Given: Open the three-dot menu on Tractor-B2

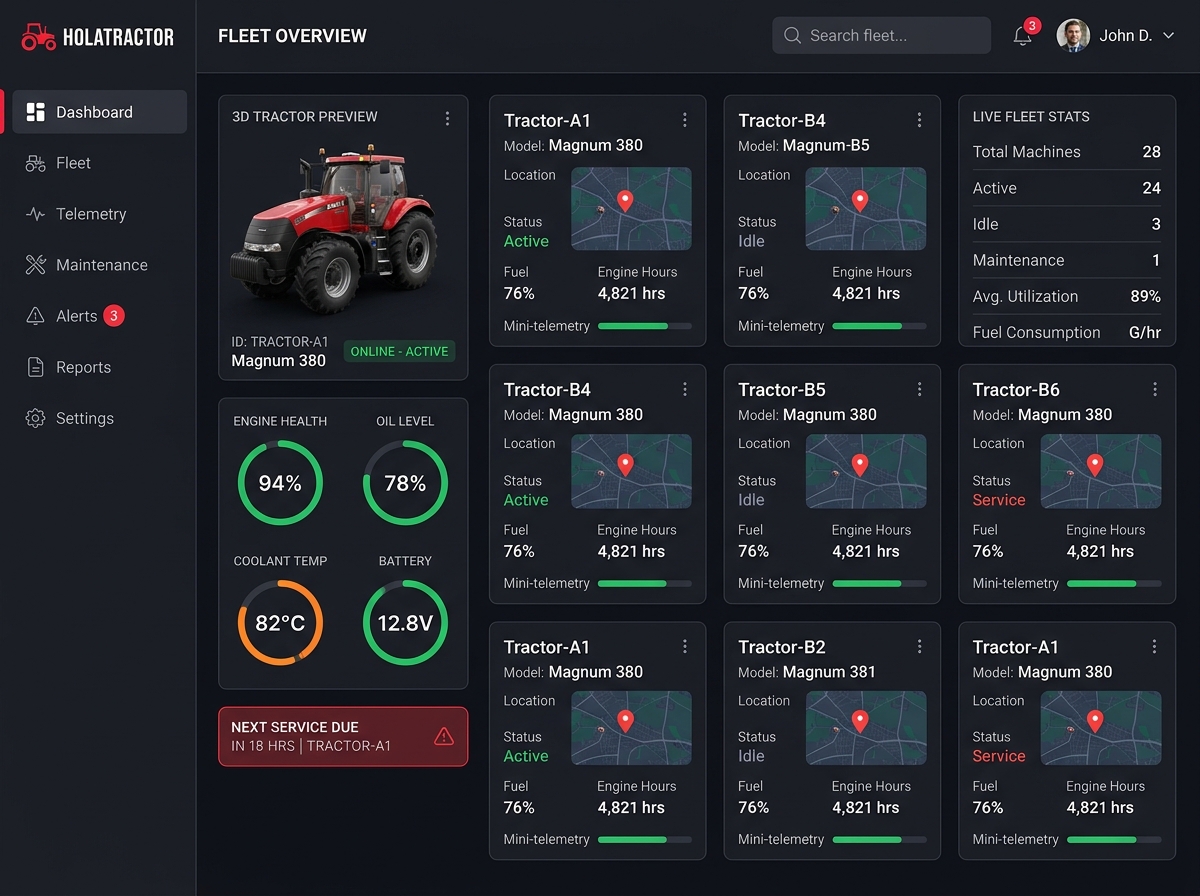Looking at the screenshot, I should [x=919, y=647].
